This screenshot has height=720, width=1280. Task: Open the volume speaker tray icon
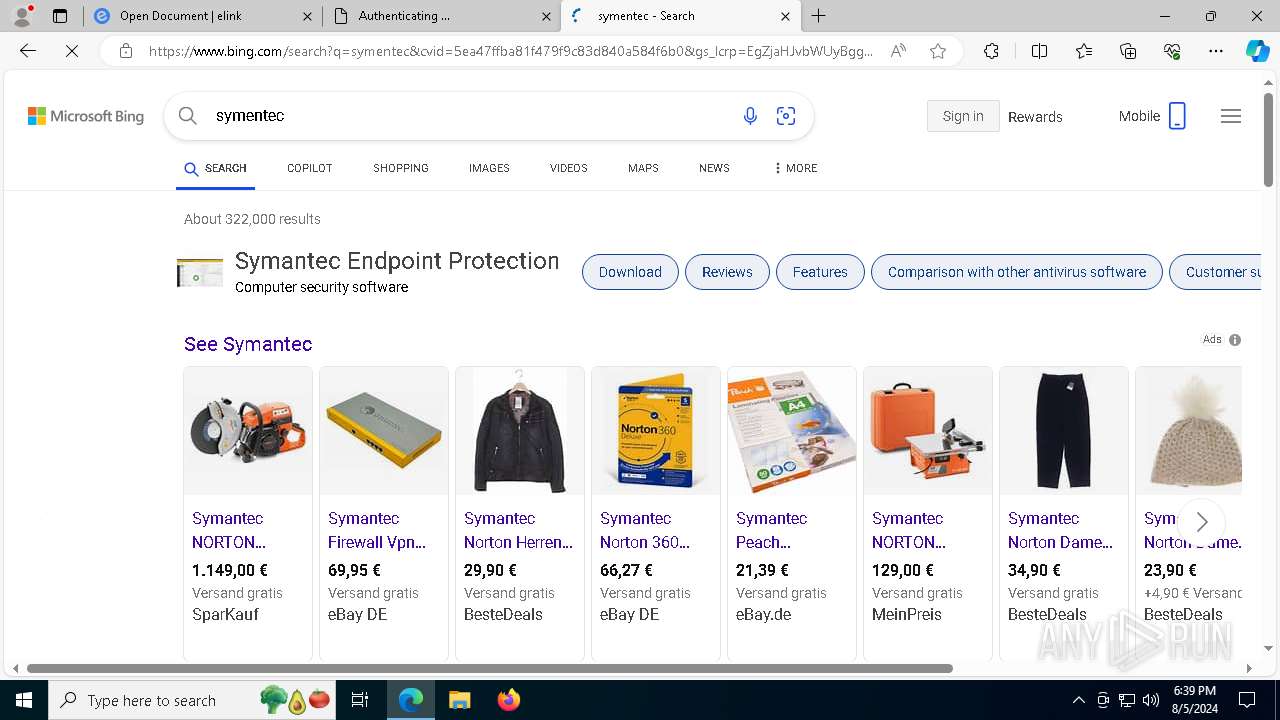pos(1151,700)
